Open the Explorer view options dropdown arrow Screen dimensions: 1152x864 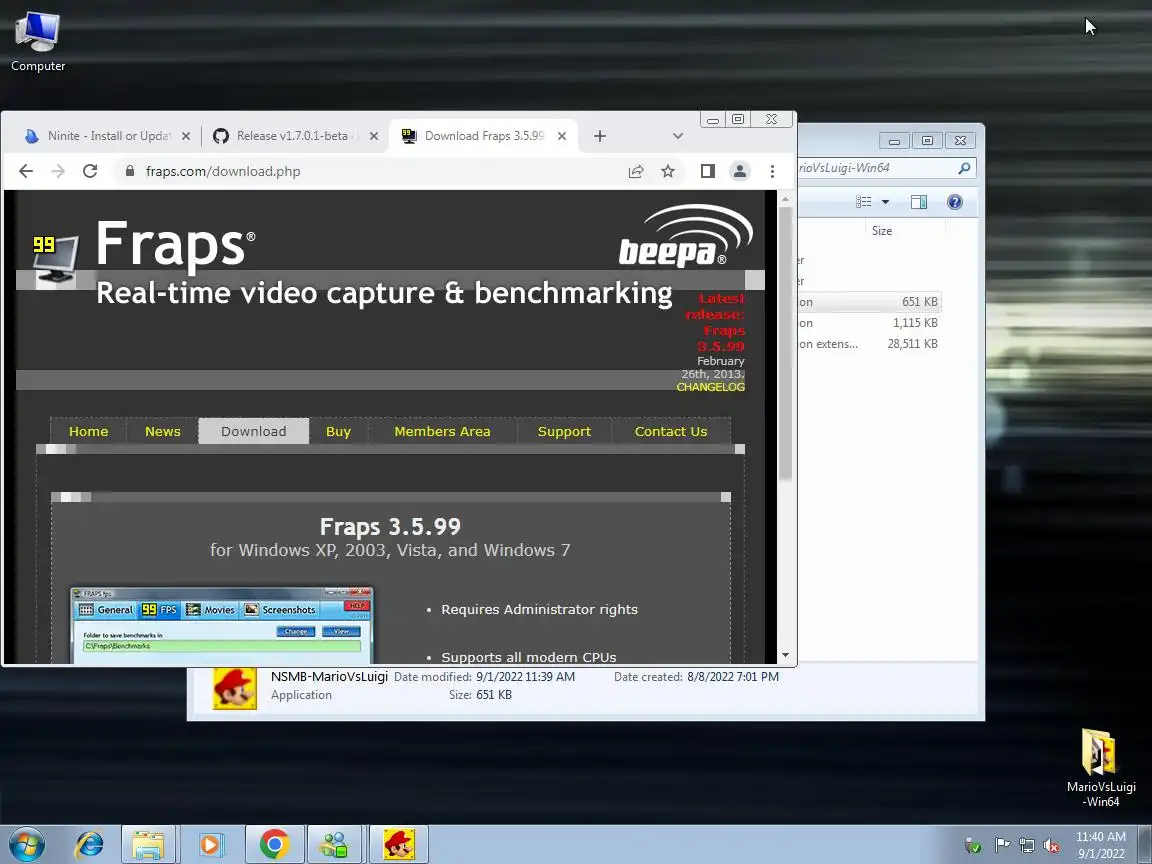point(885,202)
